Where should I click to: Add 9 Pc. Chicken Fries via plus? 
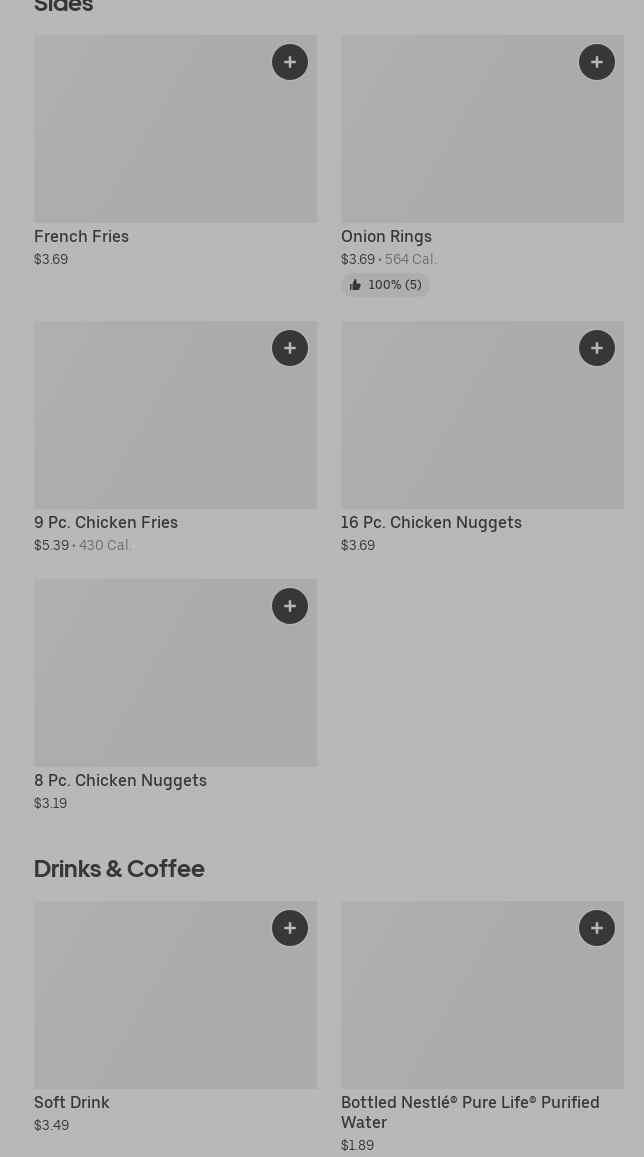[x=290, y=348]
